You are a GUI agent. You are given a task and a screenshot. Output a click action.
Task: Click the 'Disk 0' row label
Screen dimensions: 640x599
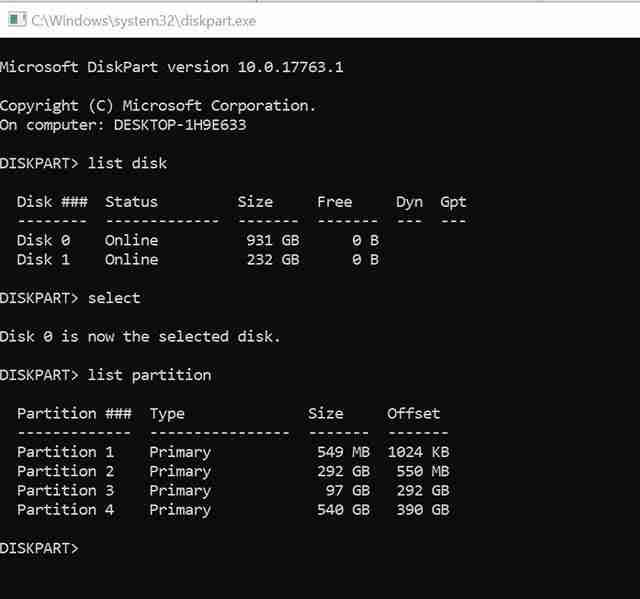(44, 240)
